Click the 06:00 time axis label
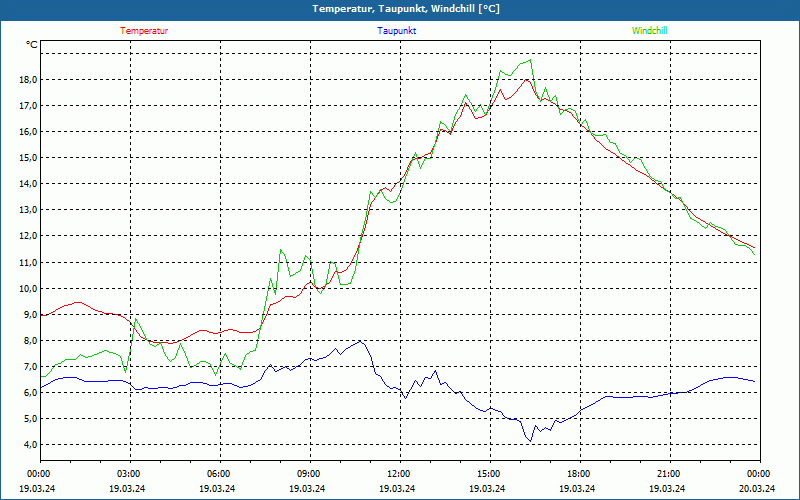The width and height of the screenshot is (800, 500). (220, 474)
